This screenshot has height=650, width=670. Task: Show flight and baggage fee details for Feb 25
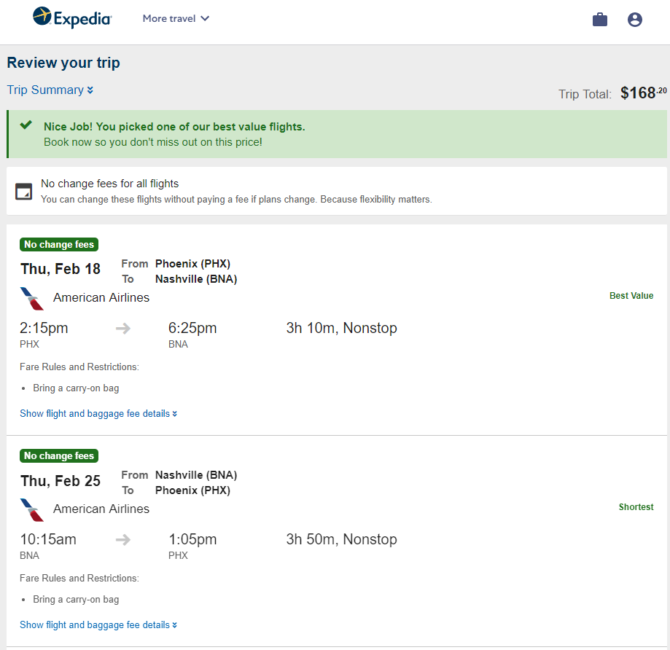click(x=98, y=624)
